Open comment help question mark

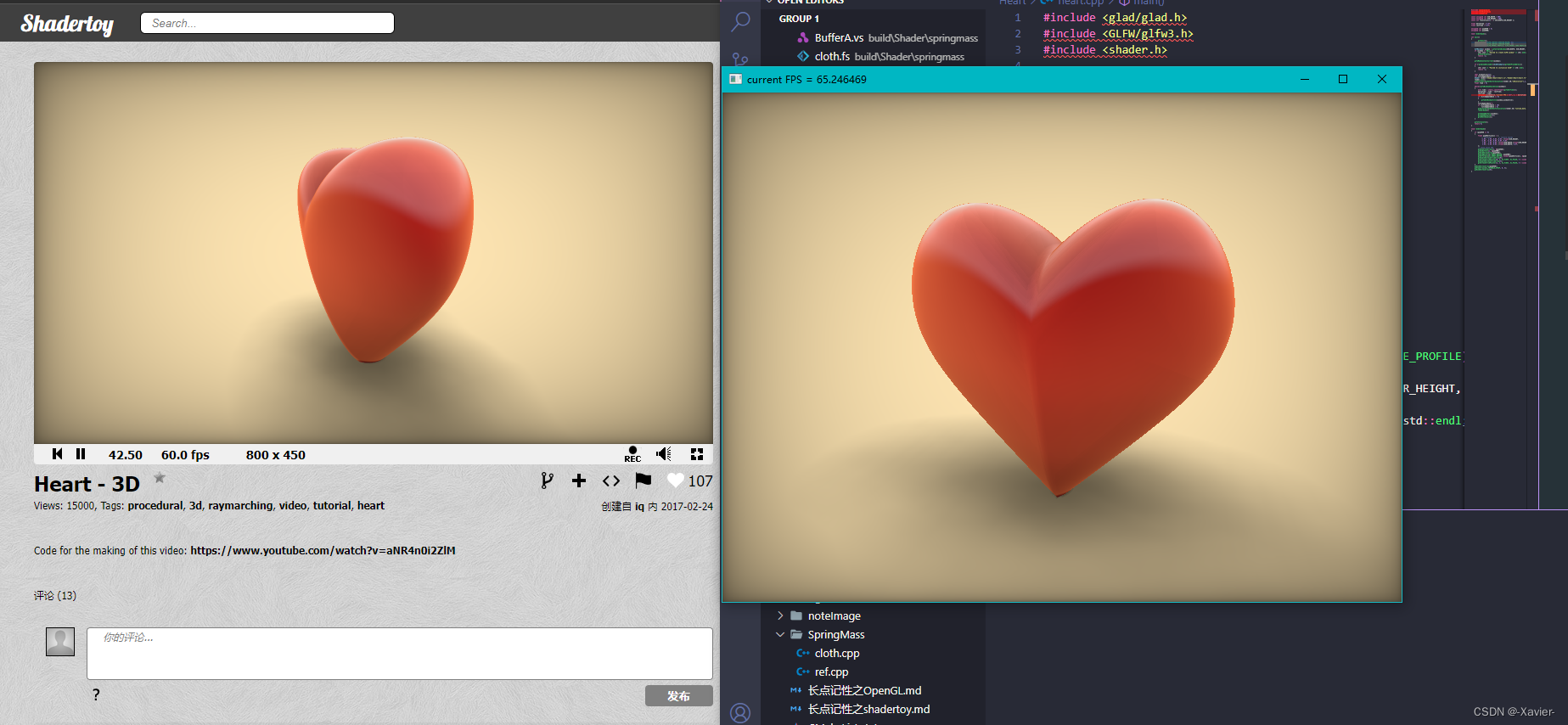tap(96, 694)
